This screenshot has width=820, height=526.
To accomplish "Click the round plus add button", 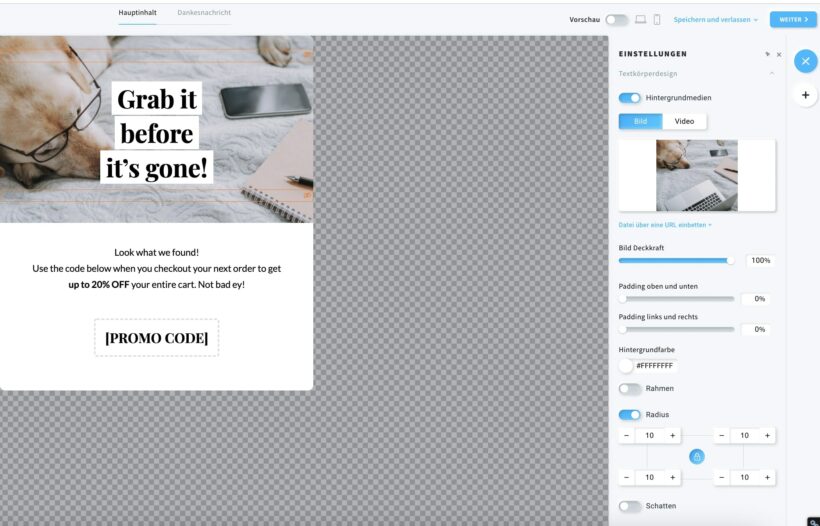I will pyautogui.click(x=805, y=95).
